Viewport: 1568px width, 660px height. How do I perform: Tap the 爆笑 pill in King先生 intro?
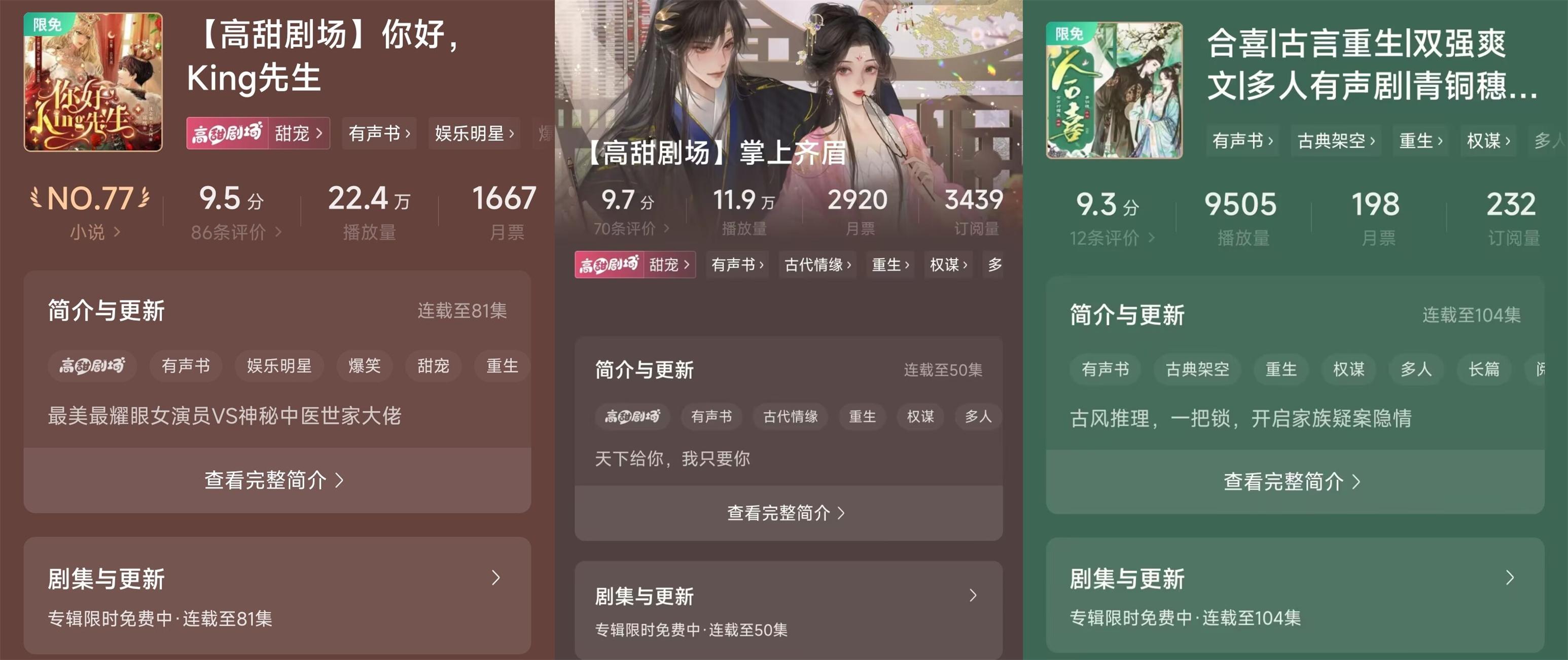(364, 366)
